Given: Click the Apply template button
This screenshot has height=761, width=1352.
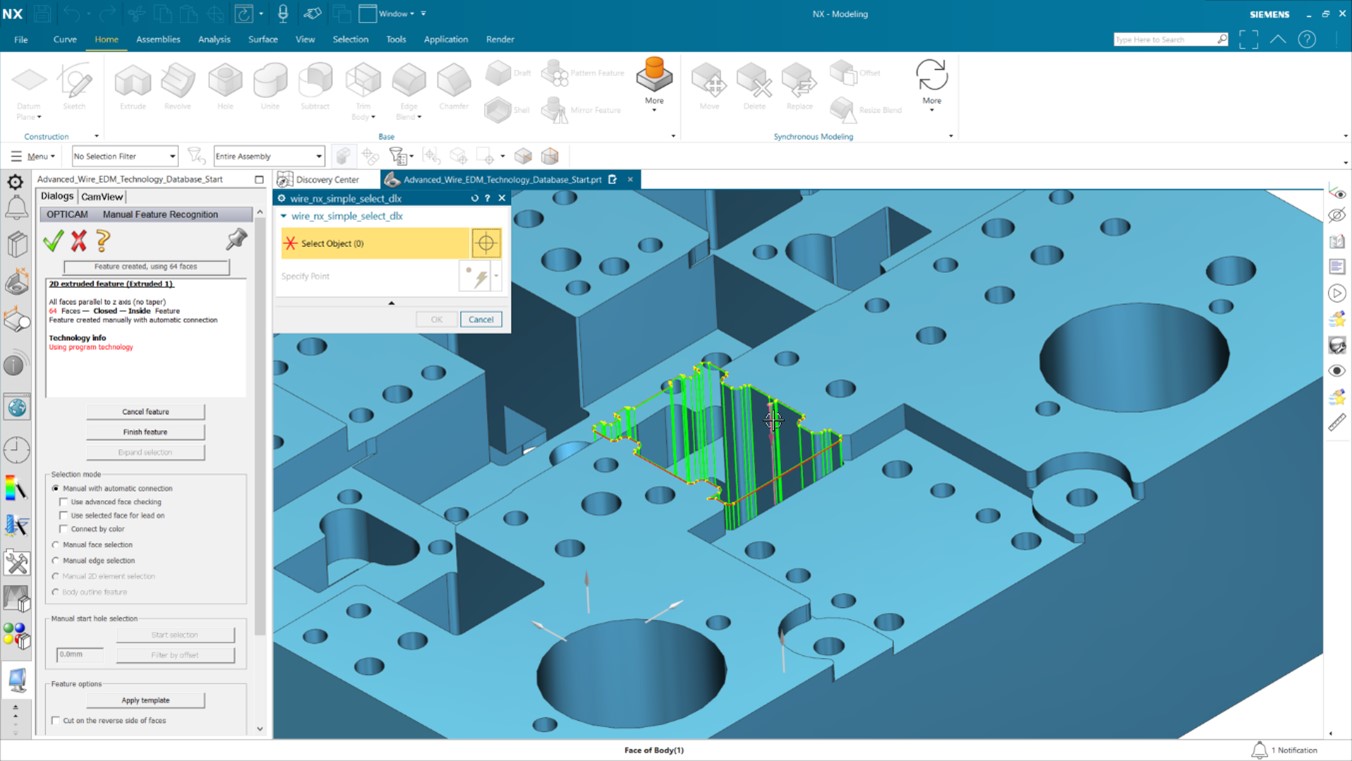Looking at the screenshot, I should point(145,700).
